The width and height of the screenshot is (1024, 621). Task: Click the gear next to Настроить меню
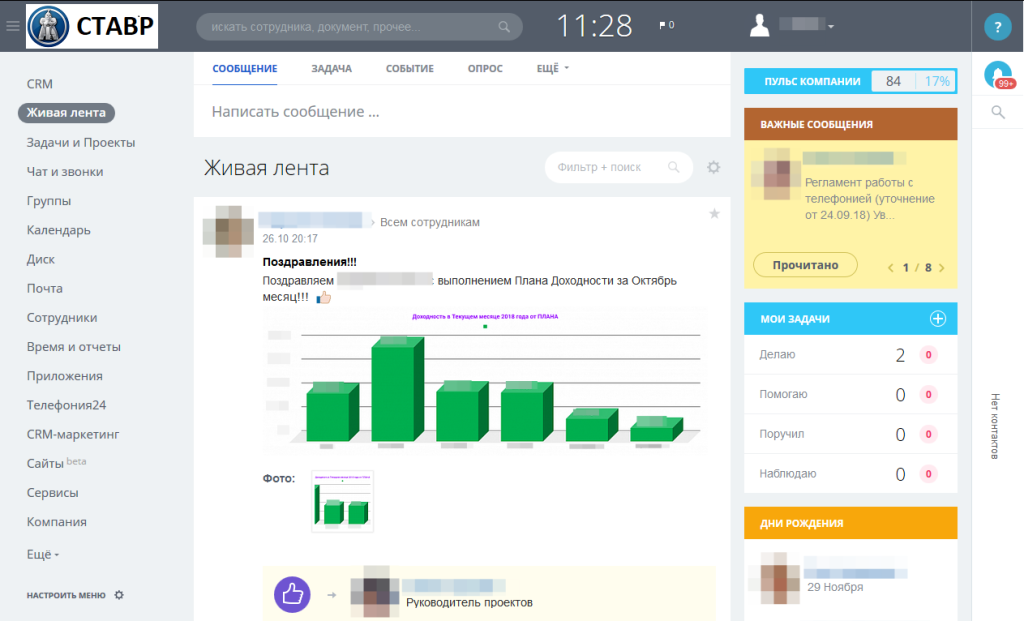(x=119, y=595)
